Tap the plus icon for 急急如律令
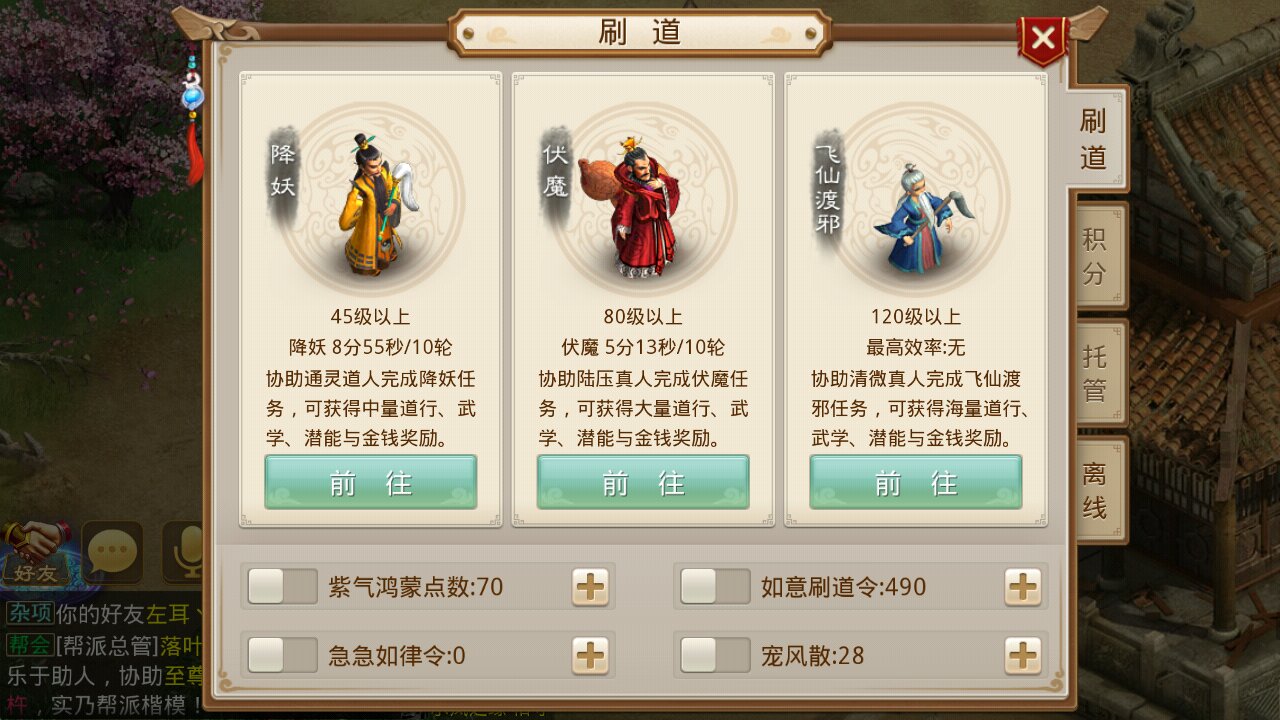The height and width of the screenshot is (720, 1280). (x=590, y=656)
